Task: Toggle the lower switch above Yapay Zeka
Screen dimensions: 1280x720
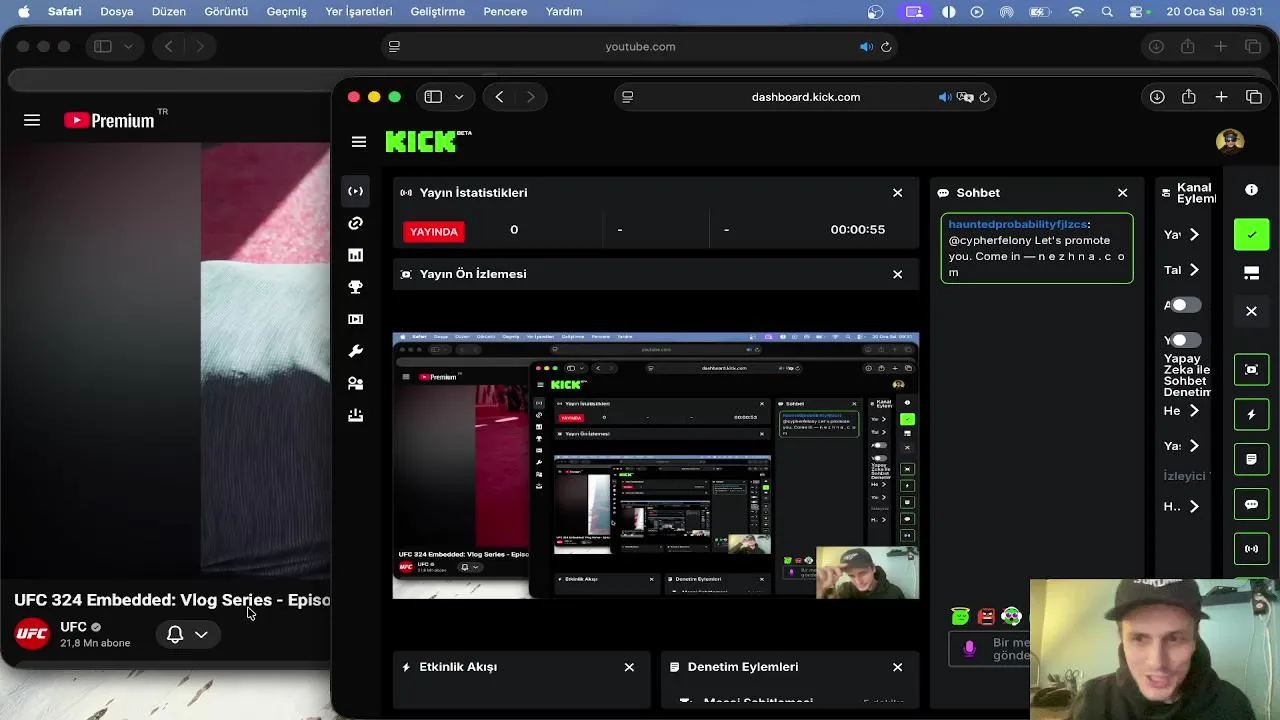Action: (x=1184, y=340)
